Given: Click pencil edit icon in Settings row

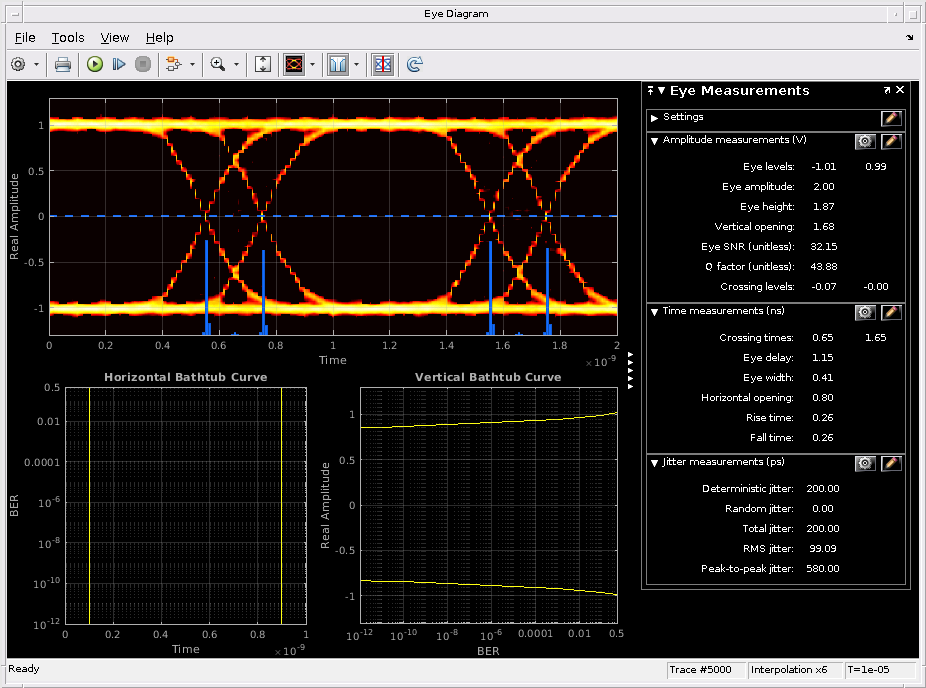Looking at the screenshot, I should tap(891, 118).
